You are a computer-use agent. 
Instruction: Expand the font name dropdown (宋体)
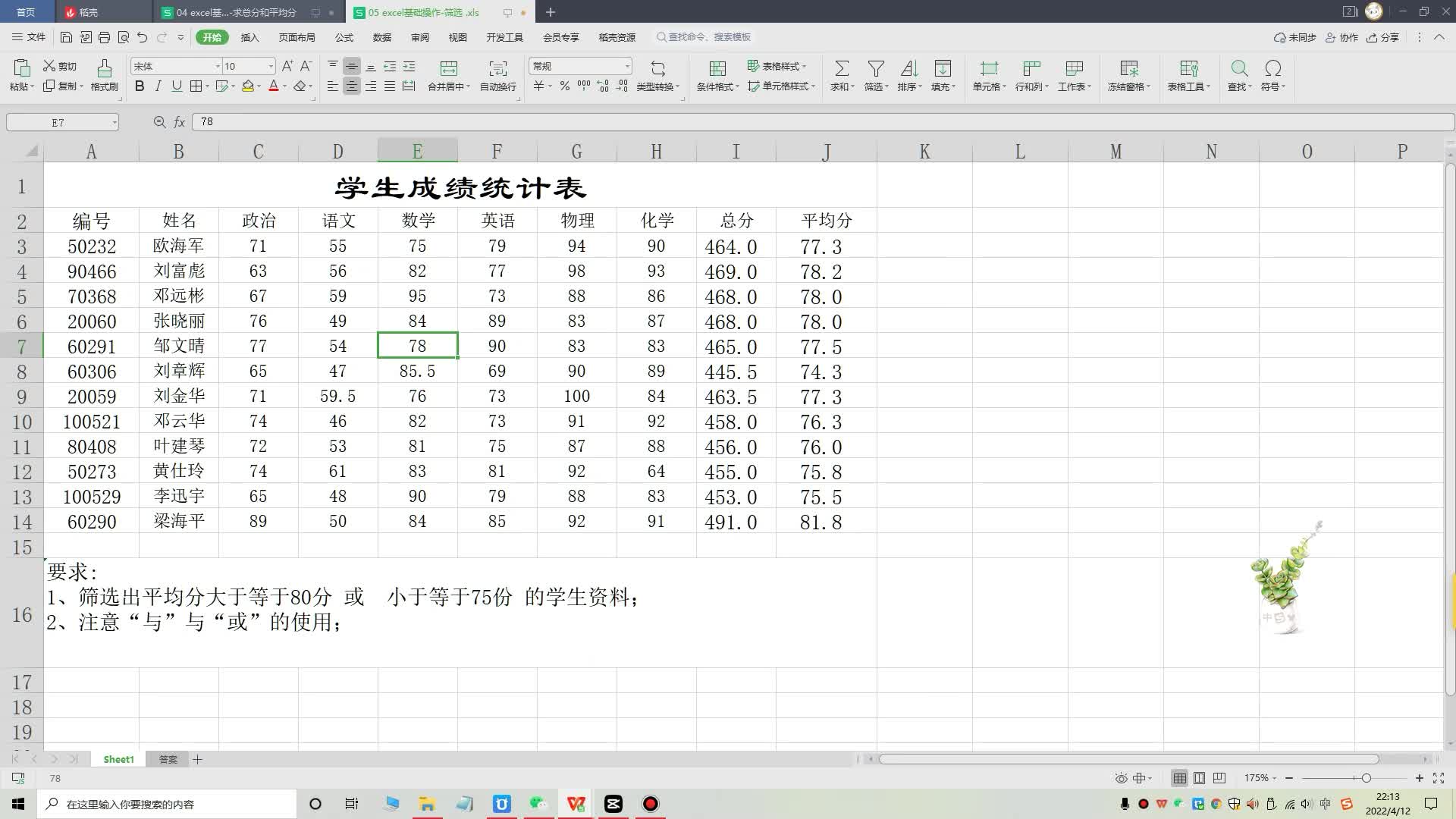[218, 67]
